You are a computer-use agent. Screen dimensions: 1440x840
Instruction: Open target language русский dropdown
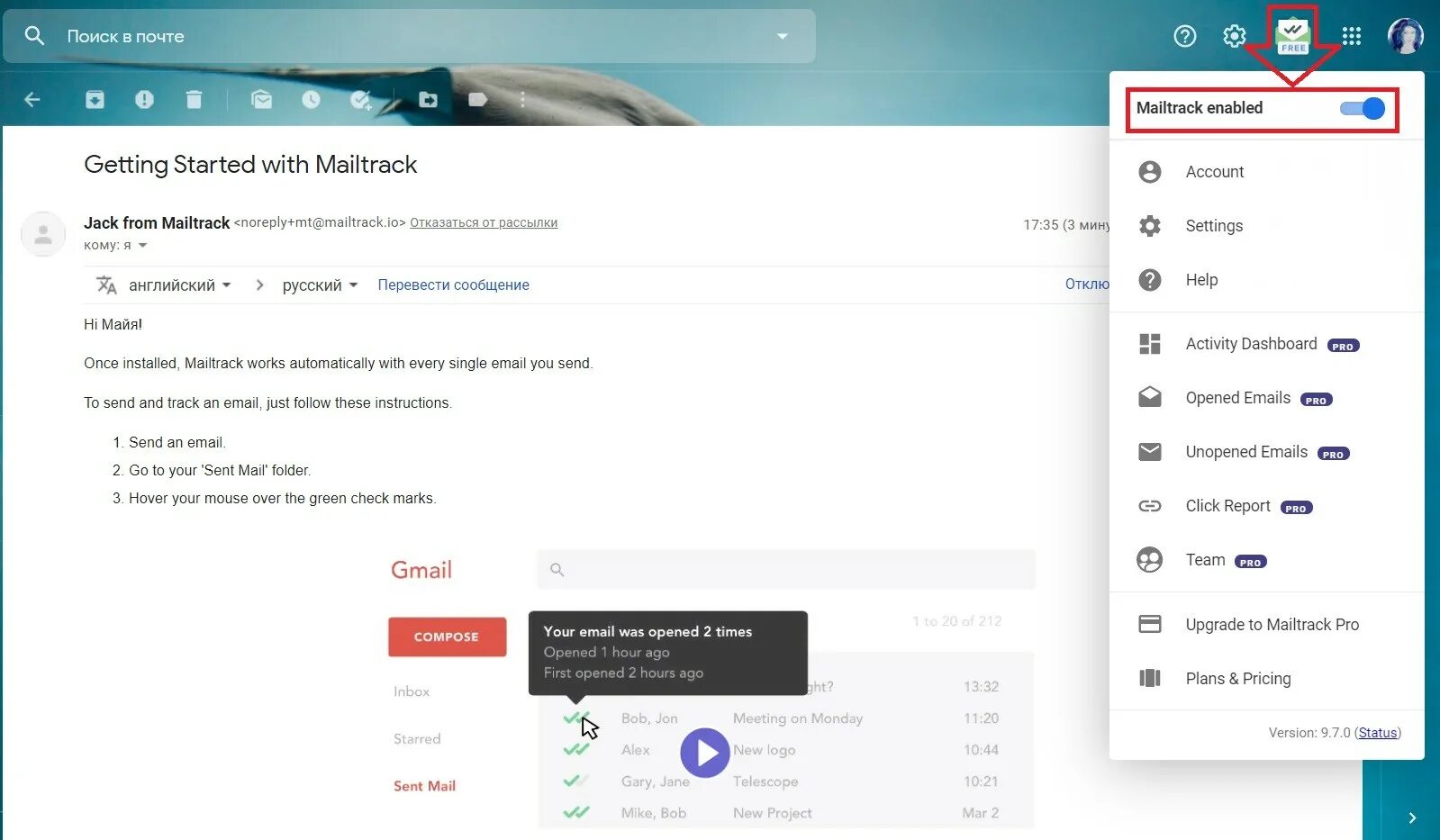(x=320, y=285)
